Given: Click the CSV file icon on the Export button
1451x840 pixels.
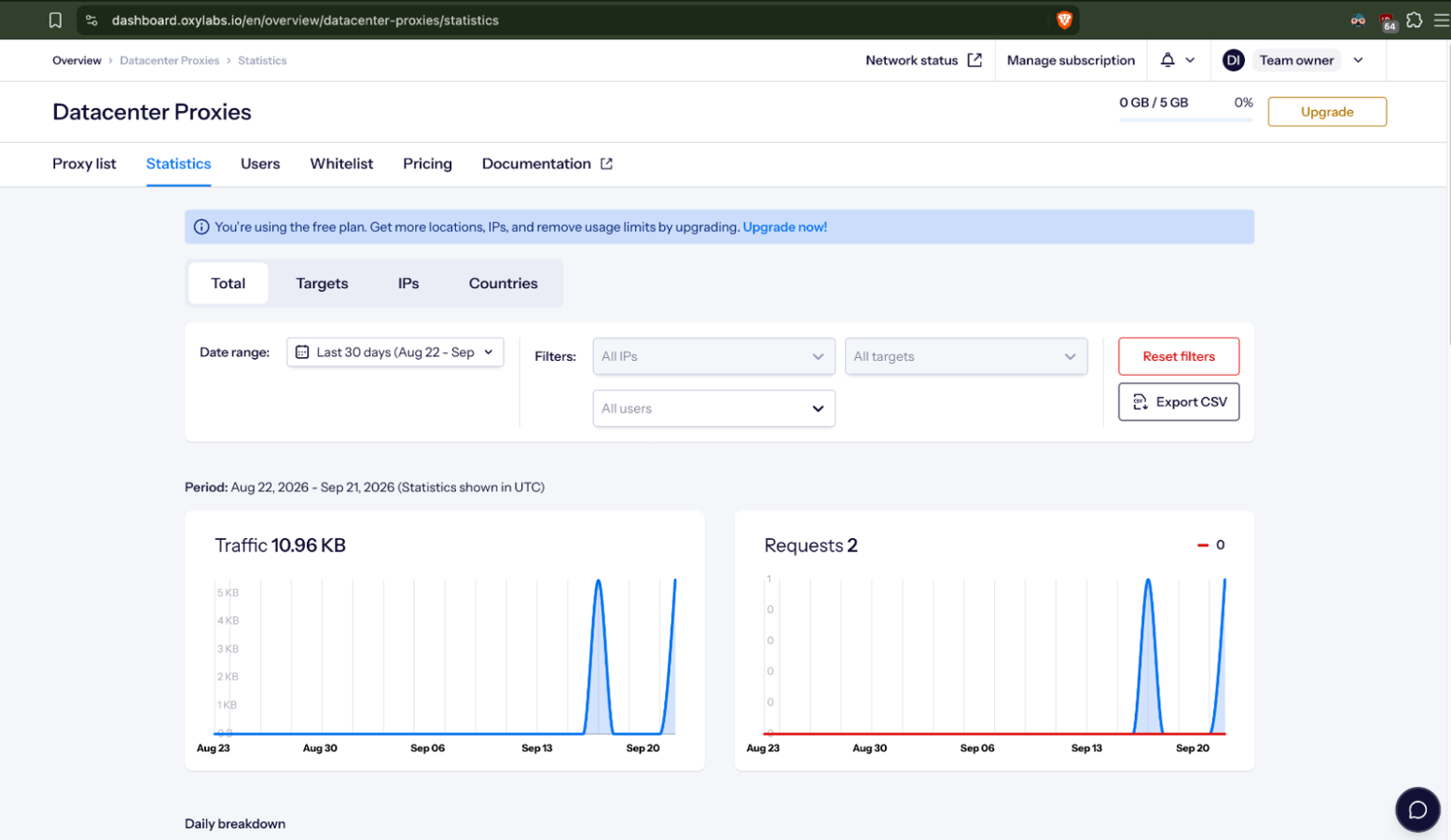Looking at the screenshot, I should 1140,402.
